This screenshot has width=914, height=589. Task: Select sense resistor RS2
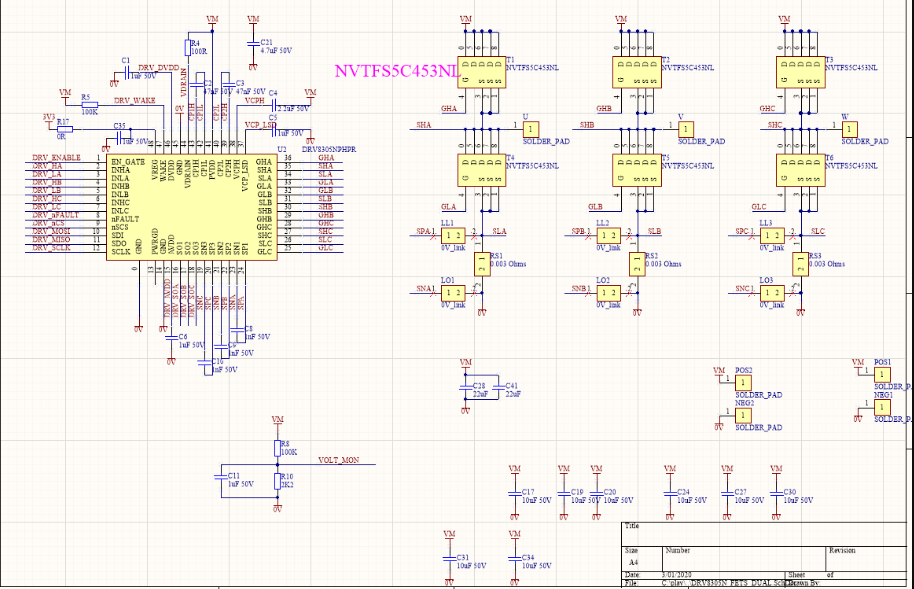pos(637,264)
